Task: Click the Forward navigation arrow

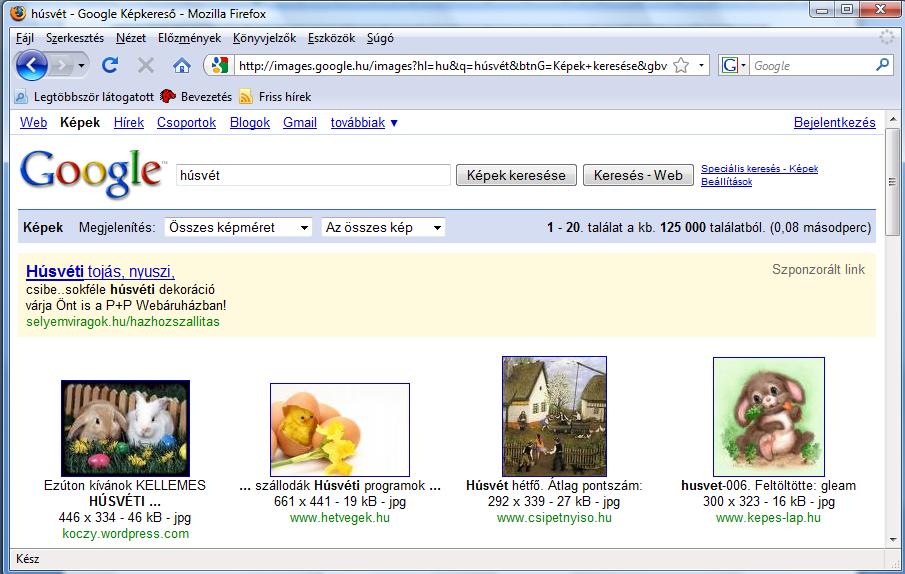Action: click(60, 66)
